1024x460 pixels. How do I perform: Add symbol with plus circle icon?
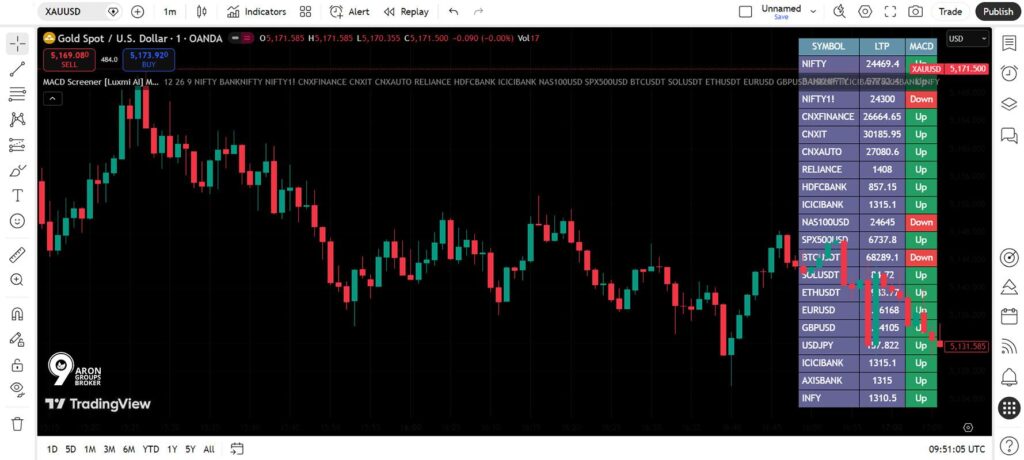[x=137, y=11]
